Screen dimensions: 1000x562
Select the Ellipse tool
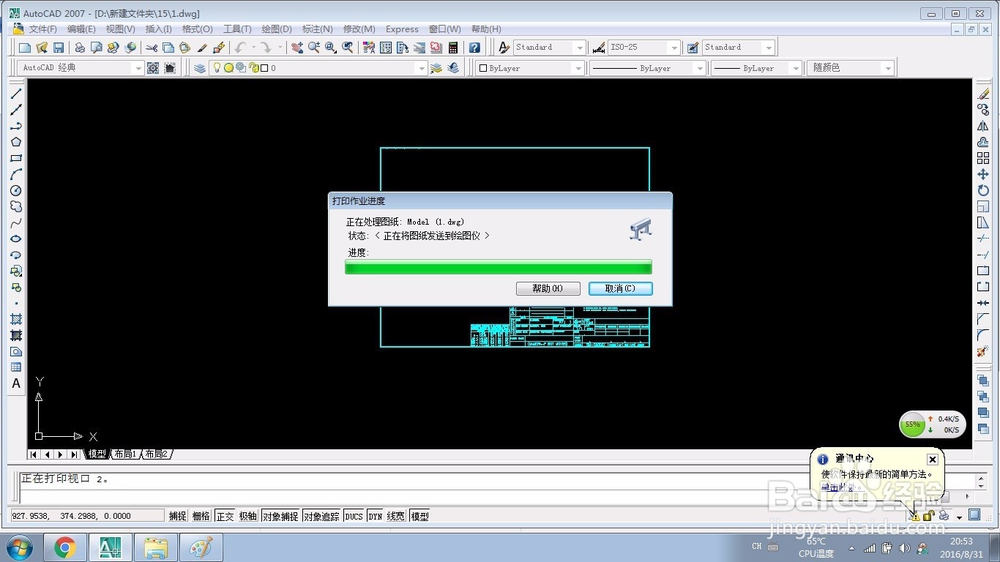pos(17,239)
